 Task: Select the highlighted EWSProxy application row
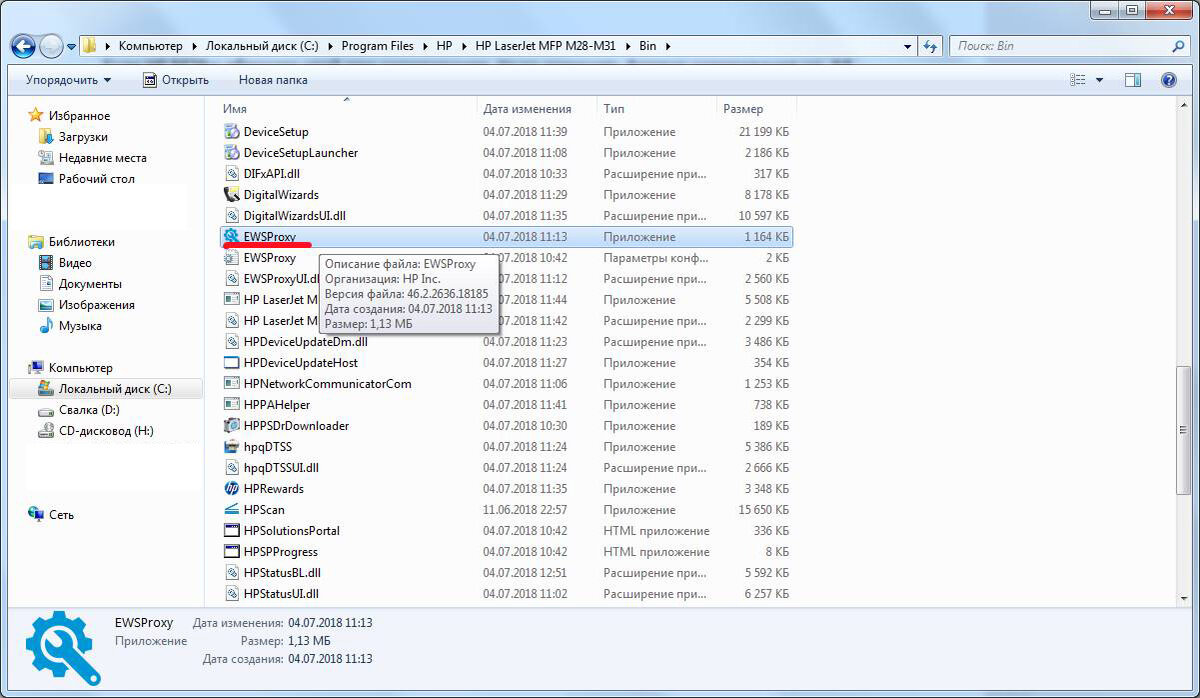pyautogui.click(x=506, y=237)
